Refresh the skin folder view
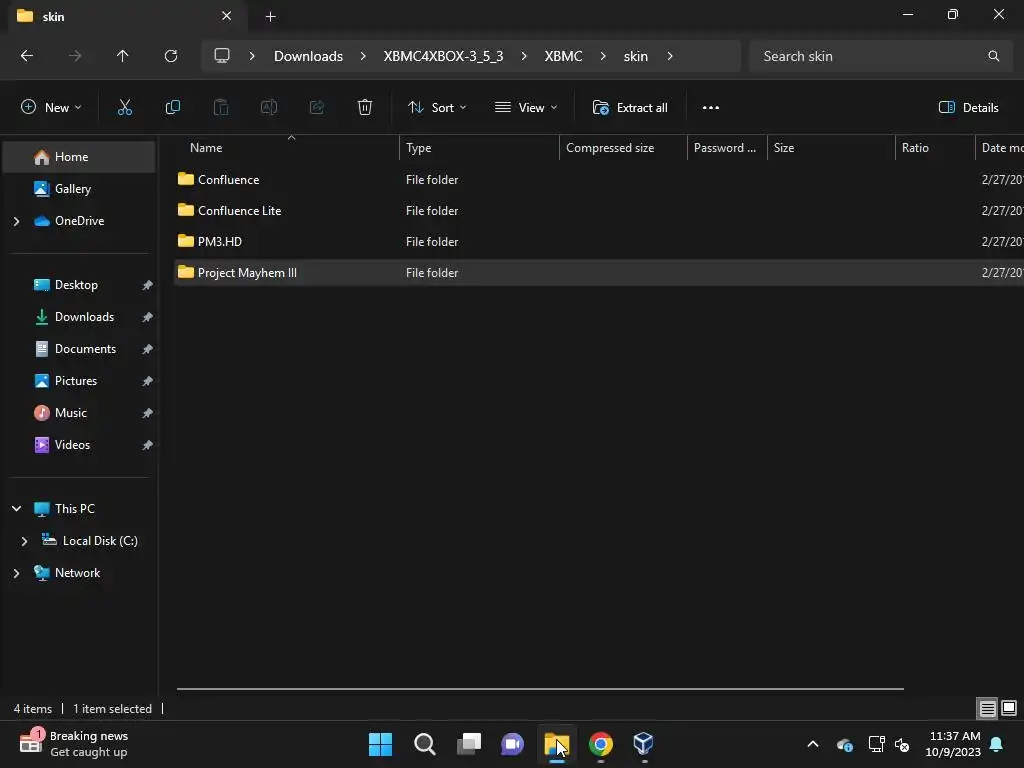1024x768 pixels. tap(171, 56)
